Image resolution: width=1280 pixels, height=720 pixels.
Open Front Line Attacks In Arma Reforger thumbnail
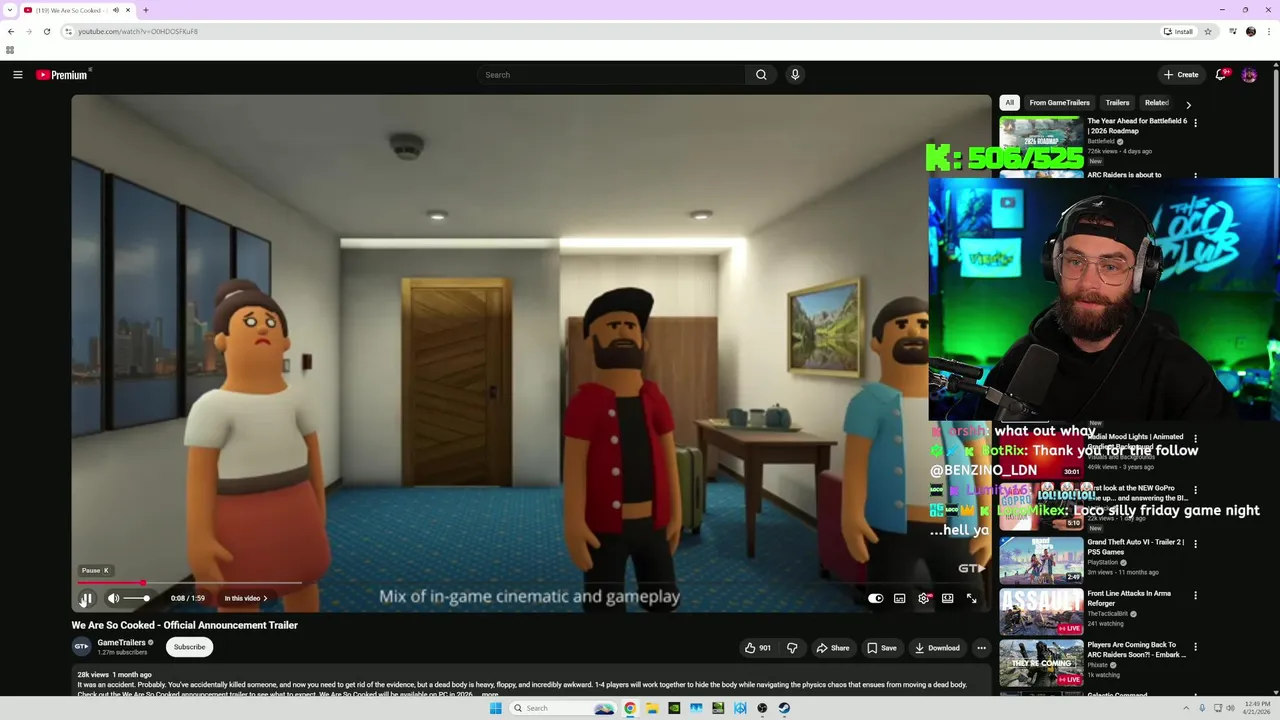(1041, 612)
